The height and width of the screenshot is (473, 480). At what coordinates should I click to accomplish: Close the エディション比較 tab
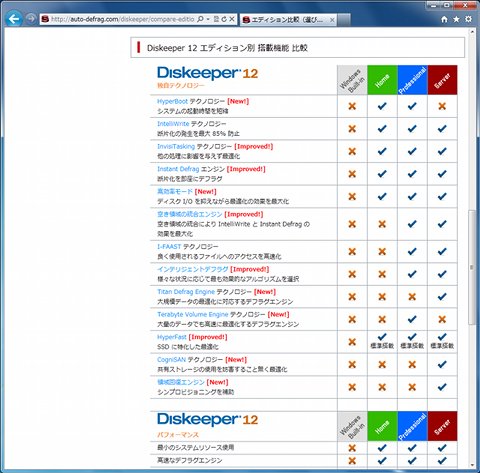tap(332, 20)
